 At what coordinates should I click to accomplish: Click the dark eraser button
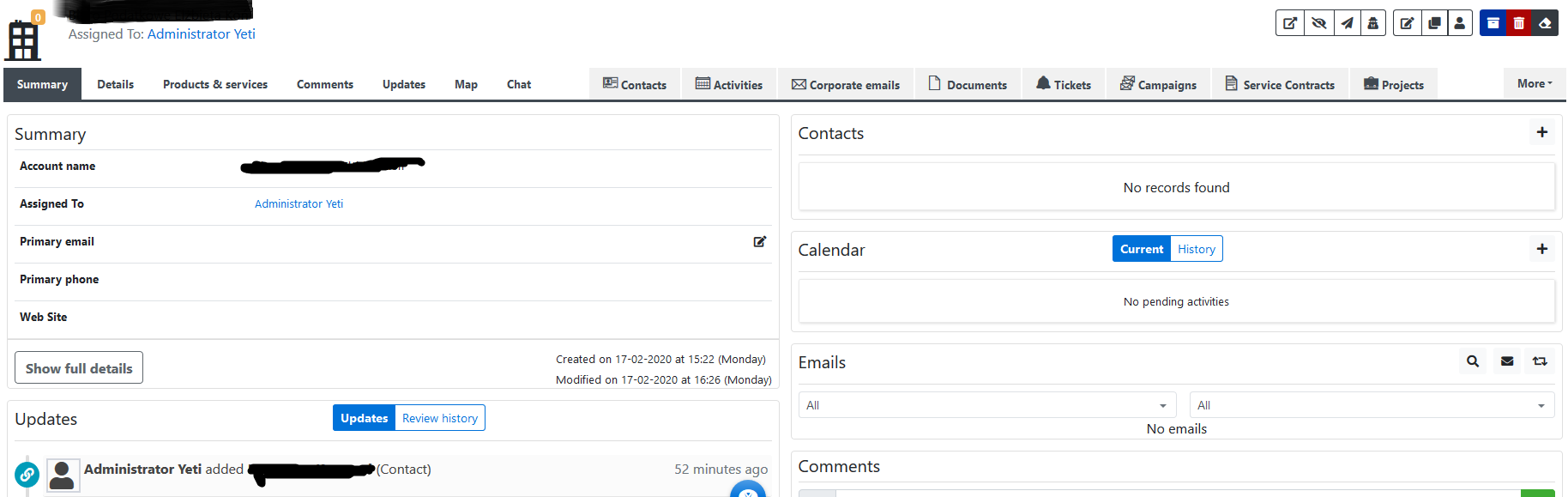tap(1545, 23)
